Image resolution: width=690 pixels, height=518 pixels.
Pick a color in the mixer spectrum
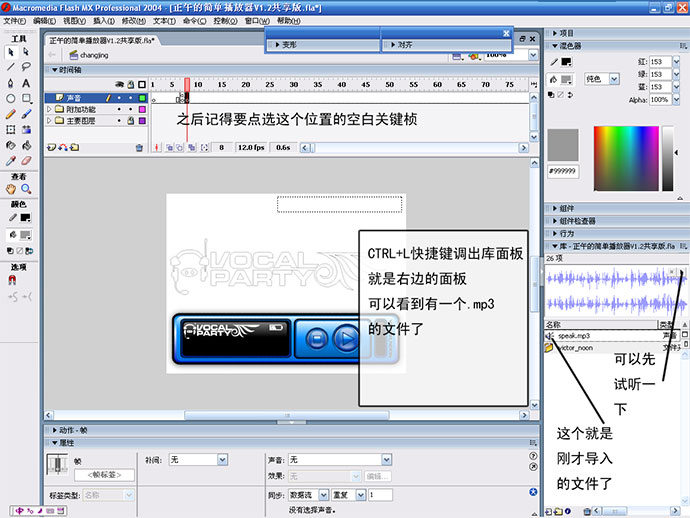pyautogui.click(x=626, y=158)
